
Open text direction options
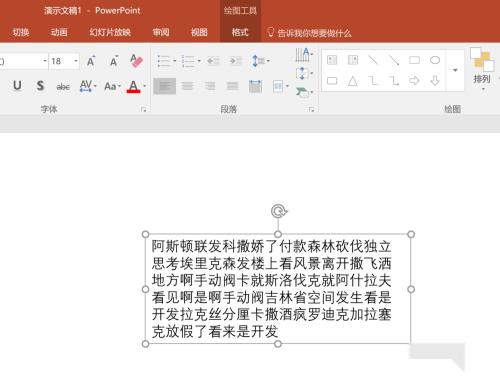click(x=304, y=54)
